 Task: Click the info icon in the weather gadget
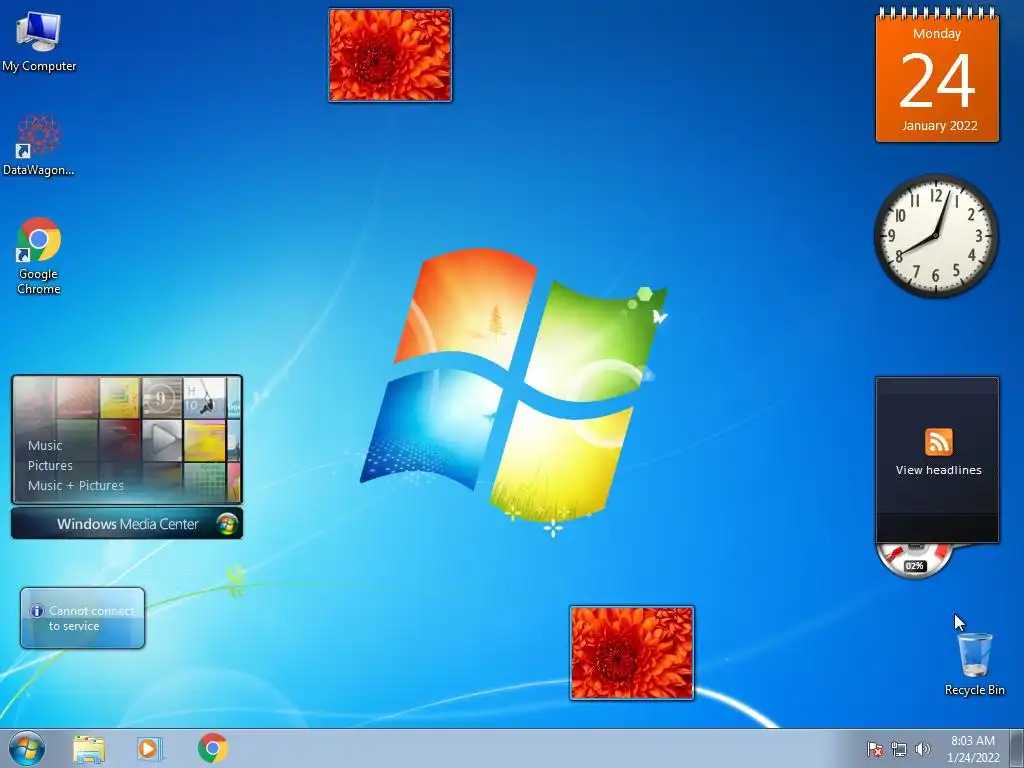pos(37,611)
